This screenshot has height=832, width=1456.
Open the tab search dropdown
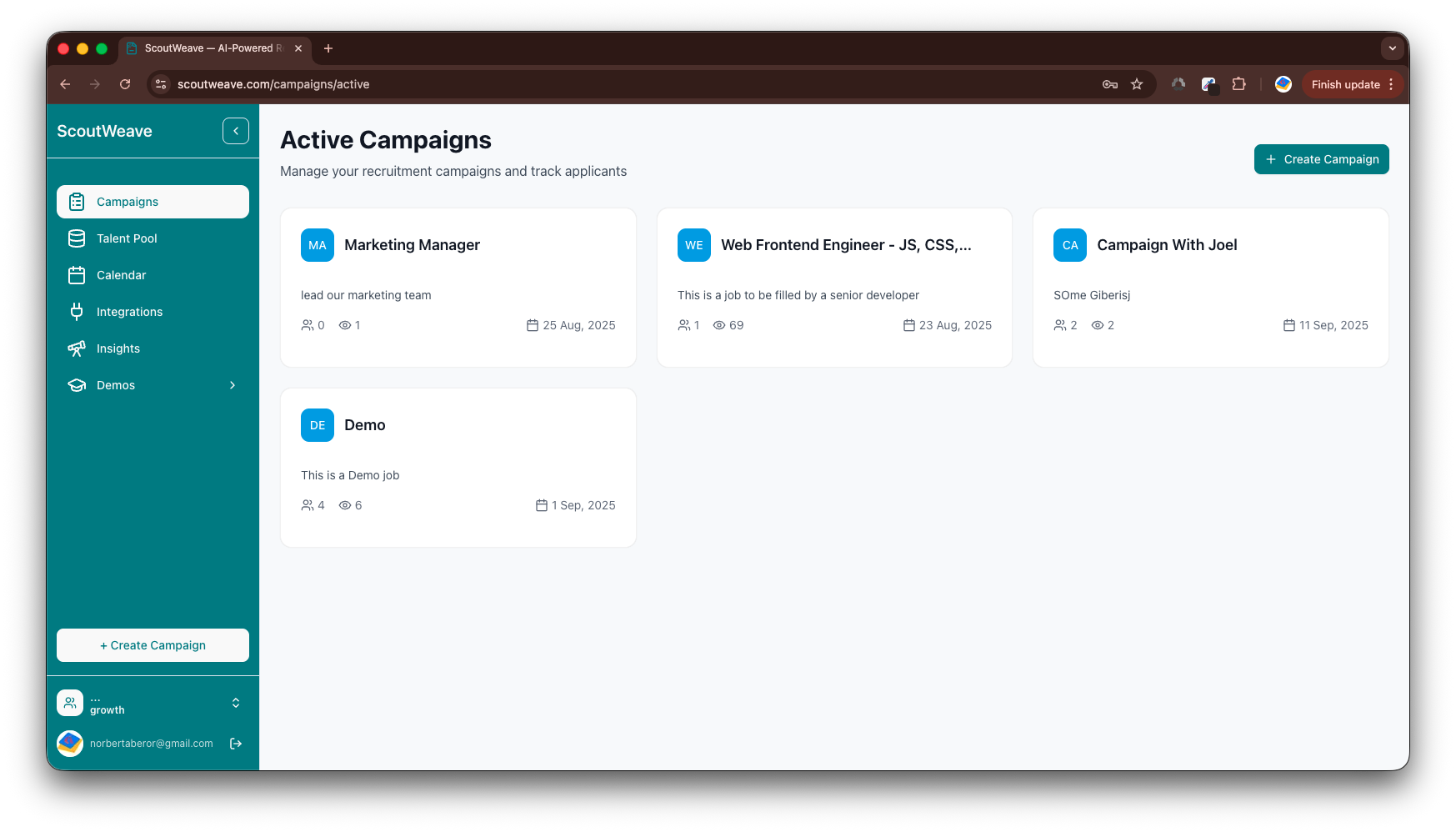click(1393, 48)
